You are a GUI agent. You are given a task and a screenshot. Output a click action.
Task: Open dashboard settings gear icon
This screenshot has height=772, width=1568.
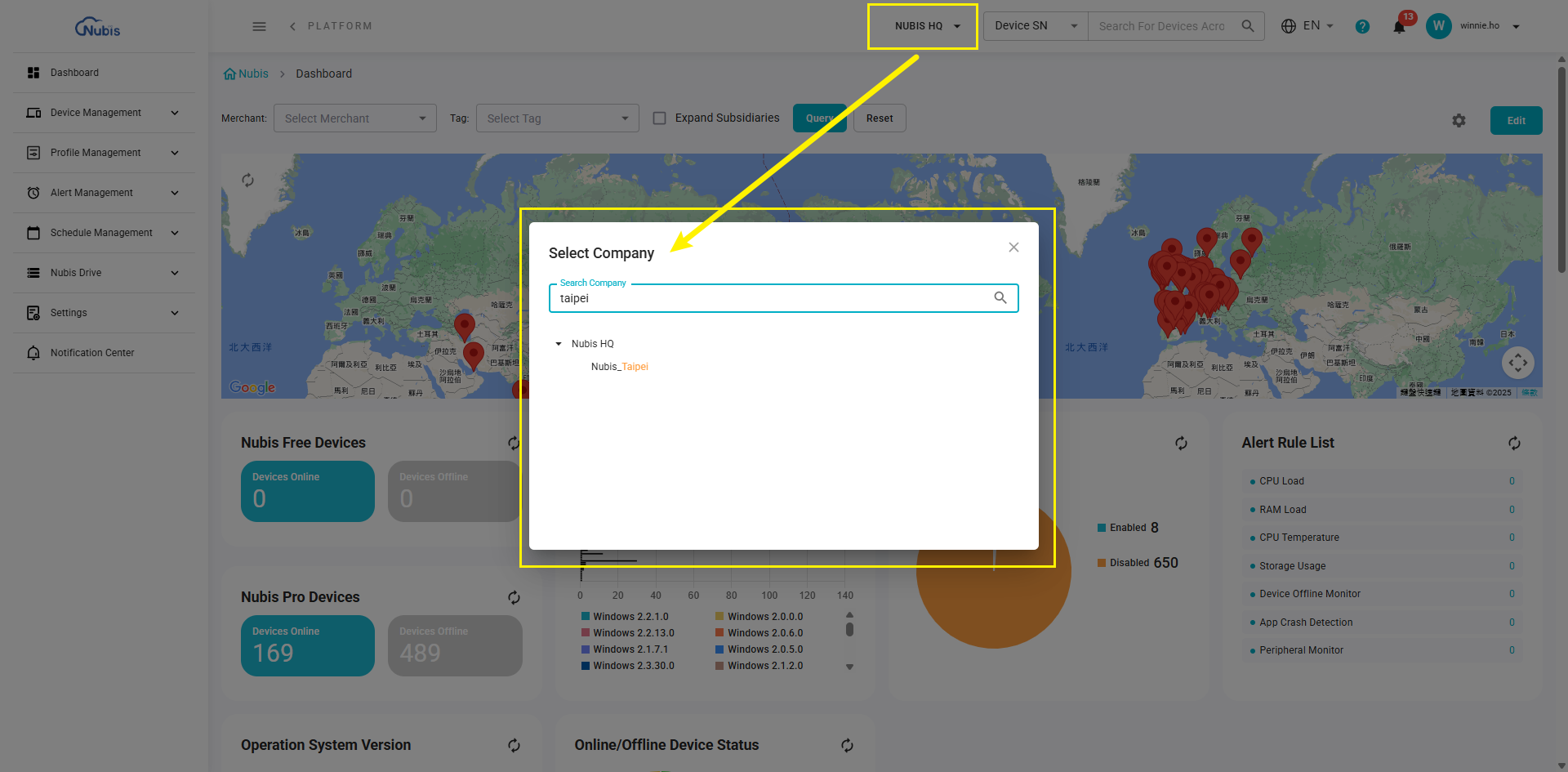click(1459, 121)
